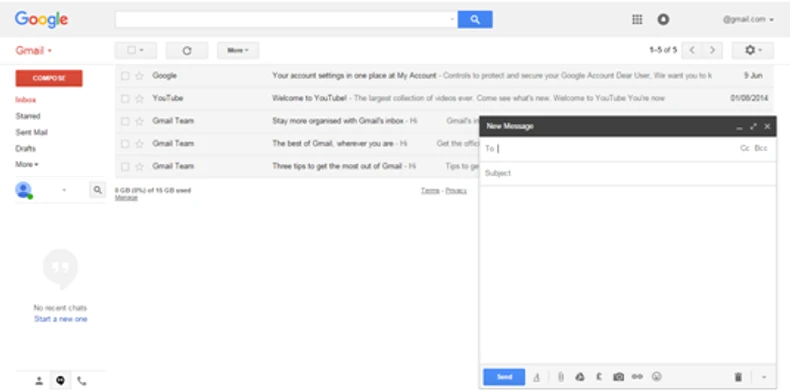Open formatting options icon in compose toolbar
Viewport: 790px width, 392px height.
537,377
